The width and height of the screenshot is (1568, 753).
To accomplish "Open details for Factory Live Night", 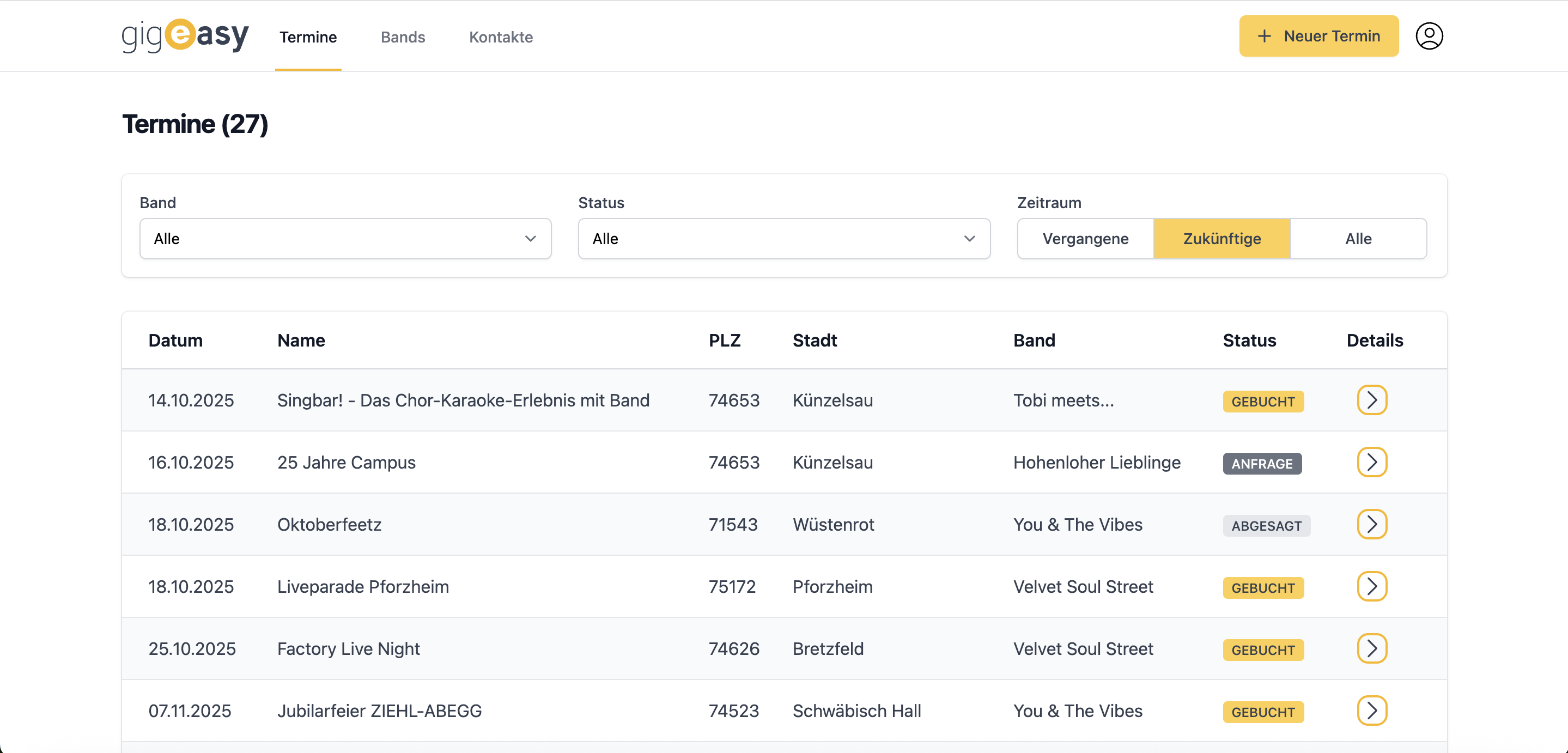I will click(x=1372, y=649).
